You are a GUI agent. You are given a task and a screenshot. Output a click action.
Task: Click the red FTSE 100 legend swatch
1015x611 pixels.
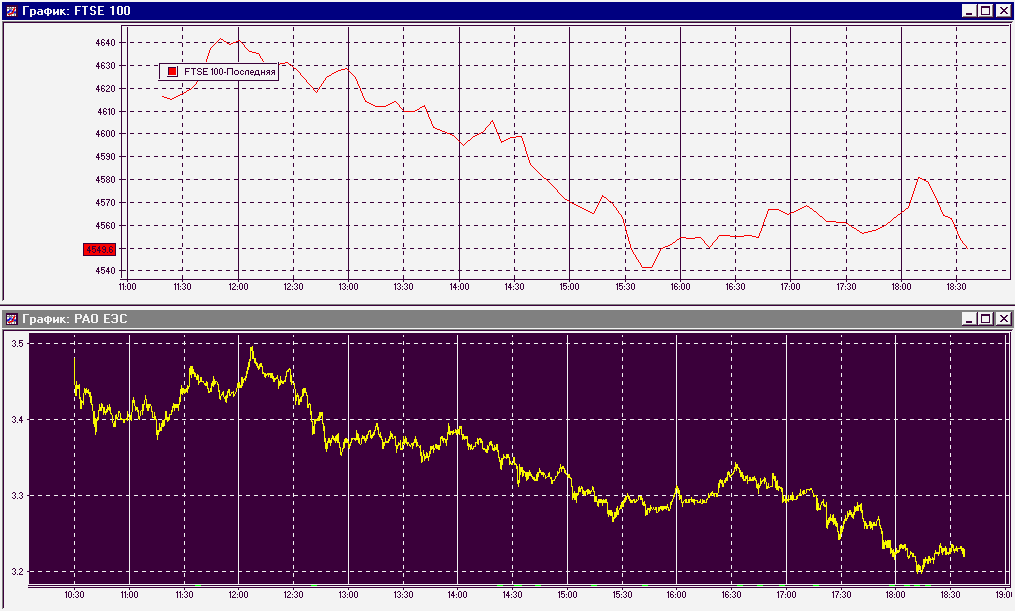172,72
